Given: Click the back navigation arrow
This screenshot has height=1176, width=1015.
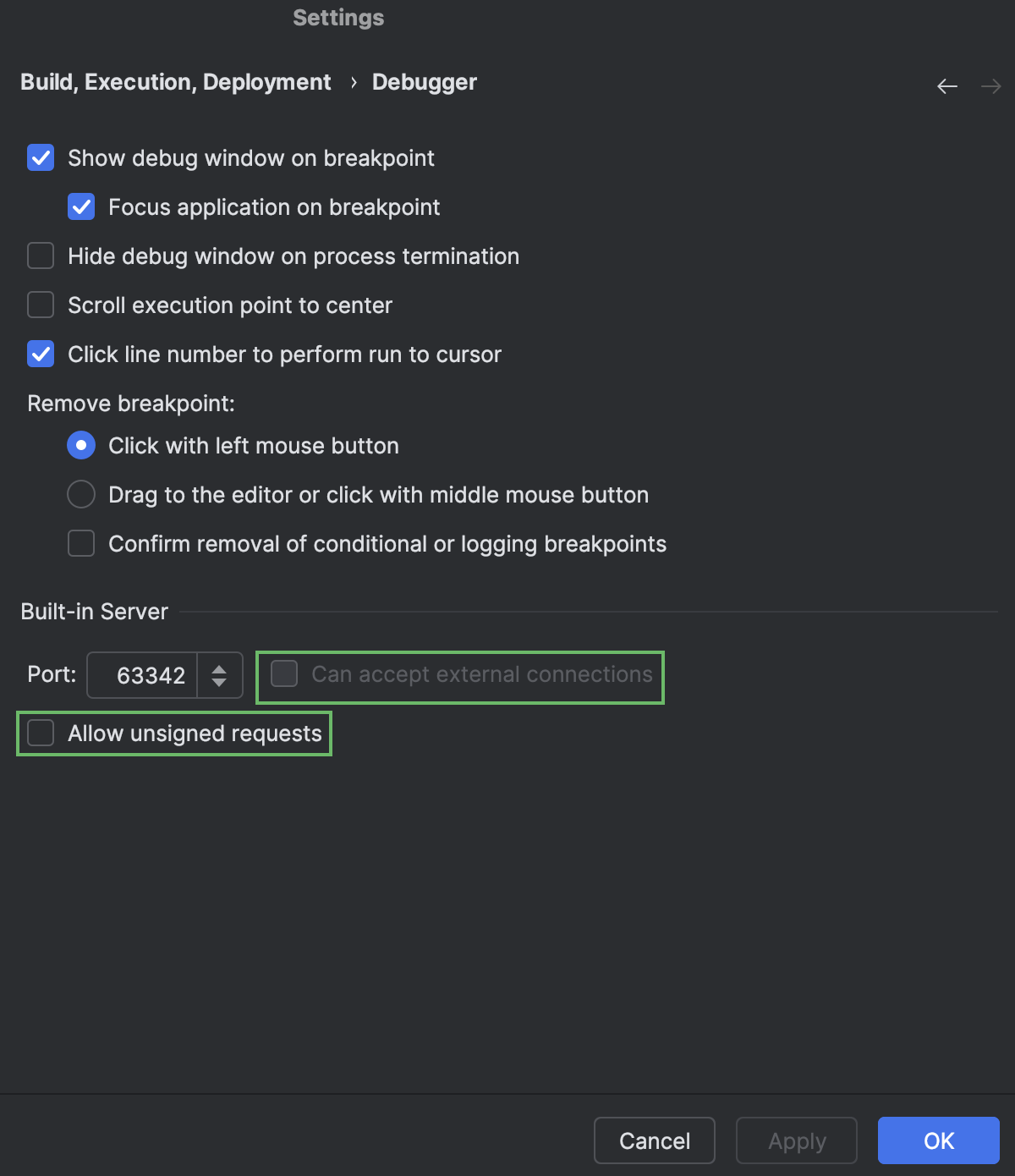Looking at the screenshot, I should [x=946, y=85].
